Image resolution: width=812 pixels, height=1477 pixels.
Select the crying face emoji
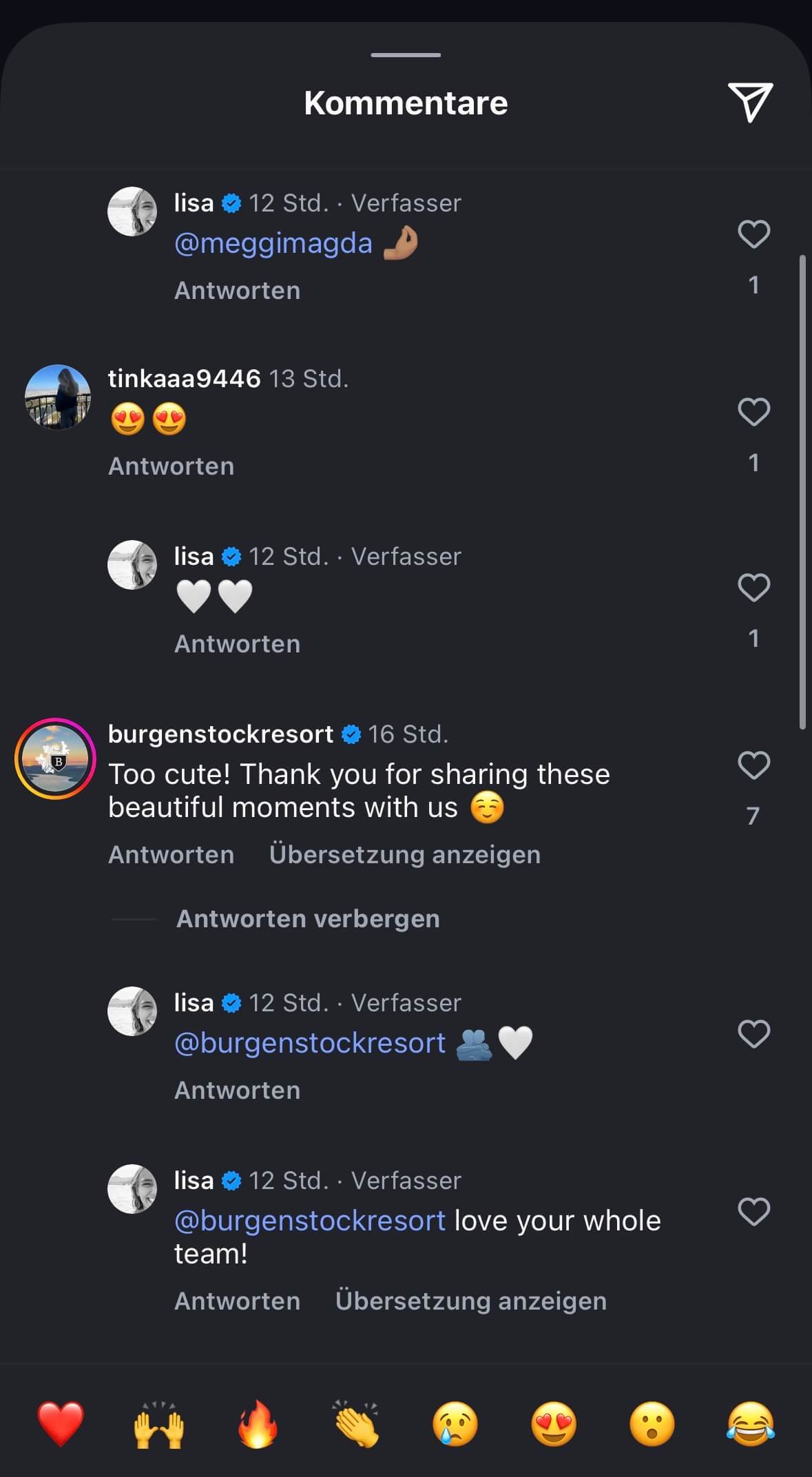click(x=455, y=1423)
